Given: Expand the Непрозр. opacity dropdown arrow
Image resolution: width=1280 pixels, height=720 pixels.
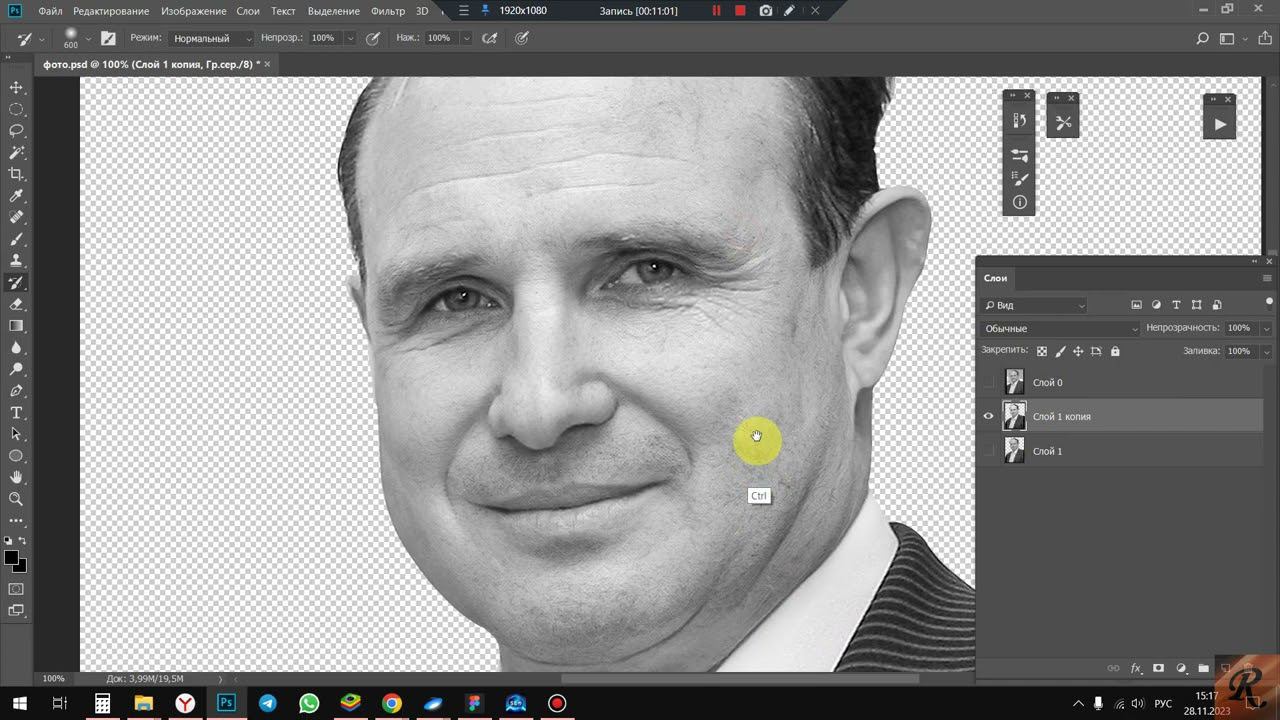Looking at the screenshot, I should tap(349, 38).
